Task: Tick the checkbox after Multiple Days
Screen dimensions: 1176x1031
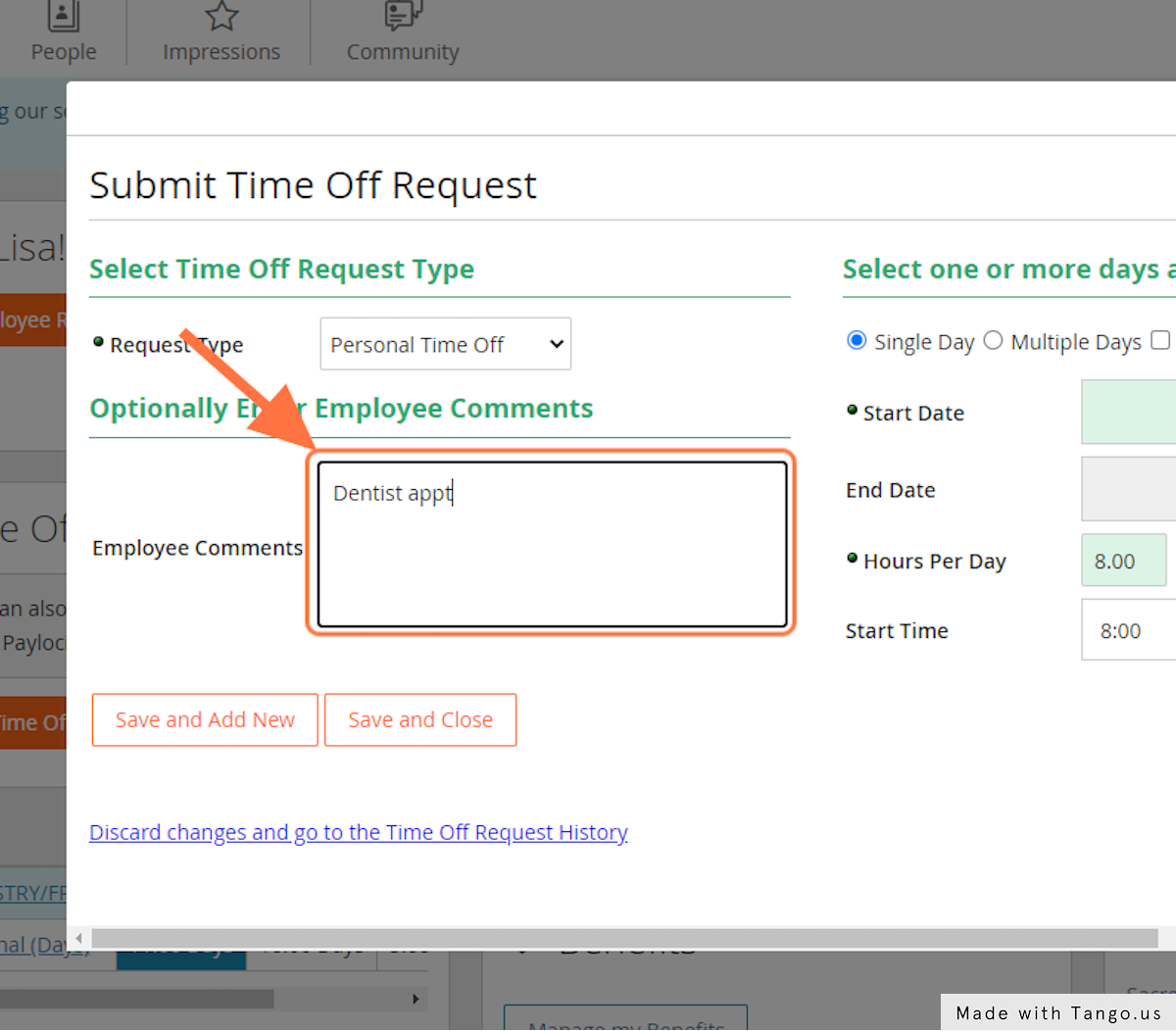Action: coord(1160,340)
